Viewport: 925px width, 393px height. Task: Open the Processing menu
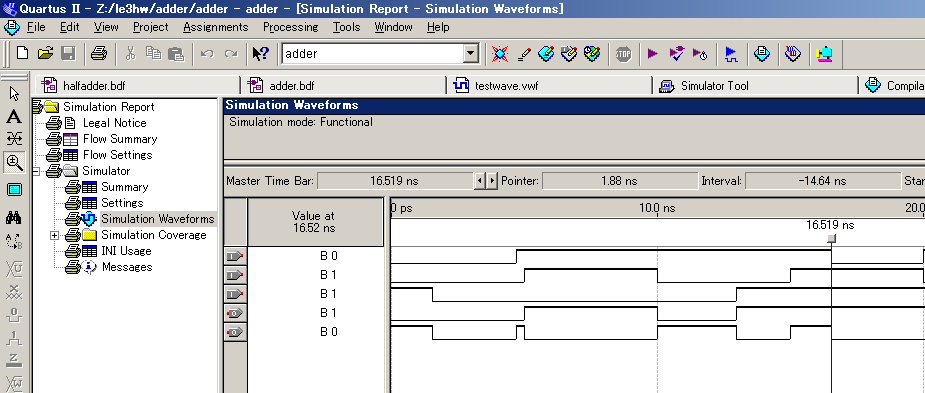pyautogui.click(x=290, y=27)
